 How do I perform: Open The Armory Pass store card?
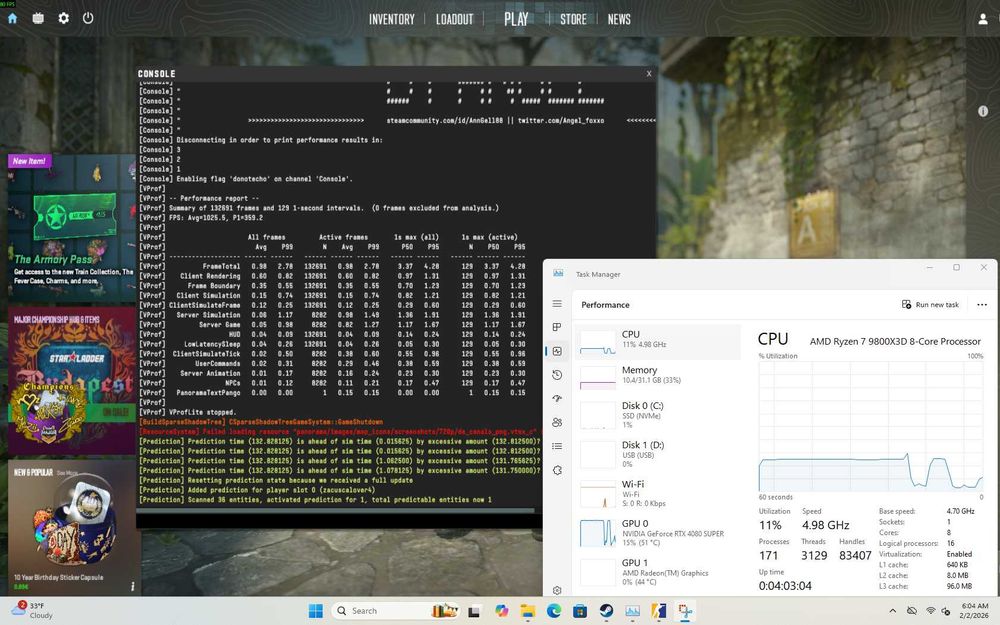[72, 226]
